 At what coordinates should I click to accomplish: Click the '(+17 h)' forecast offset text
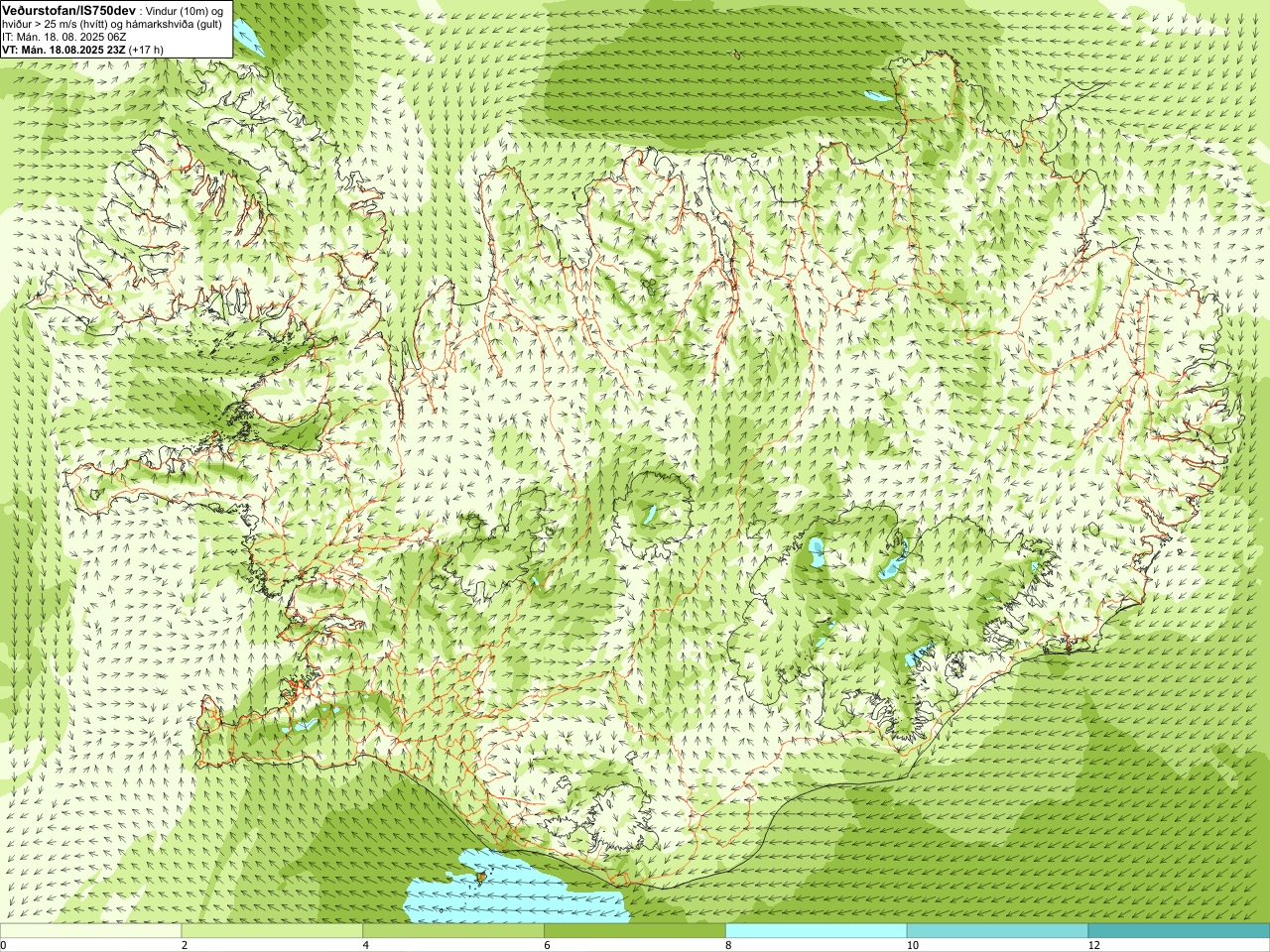147,49
